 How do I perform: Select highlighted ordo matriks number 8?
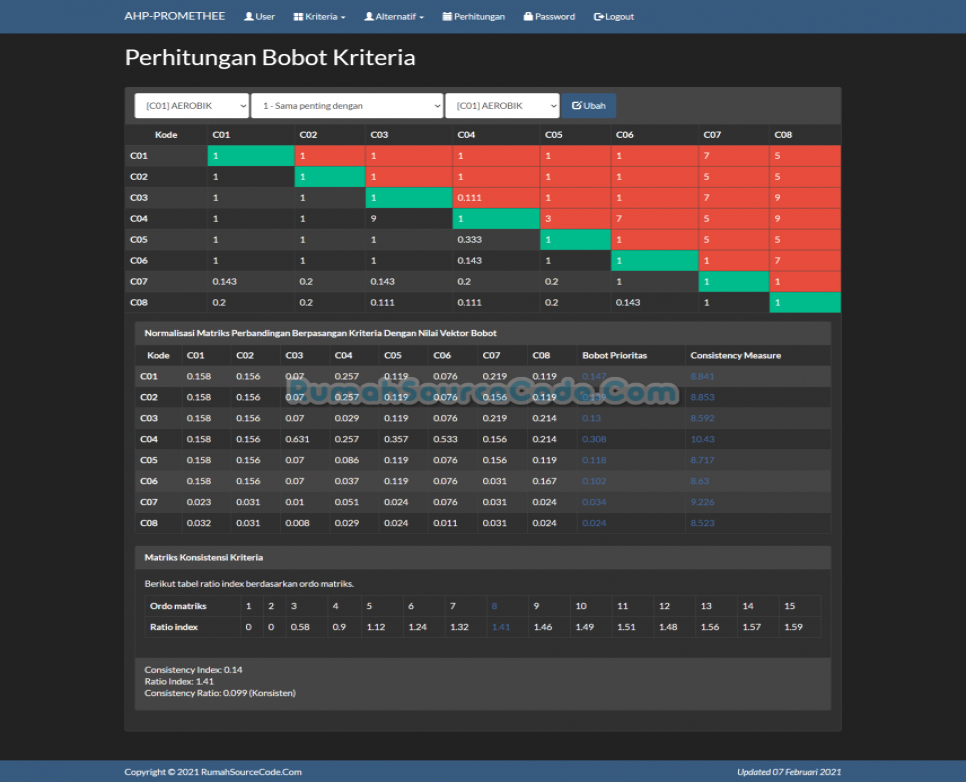pyautogui.click(x=494, y=606)
